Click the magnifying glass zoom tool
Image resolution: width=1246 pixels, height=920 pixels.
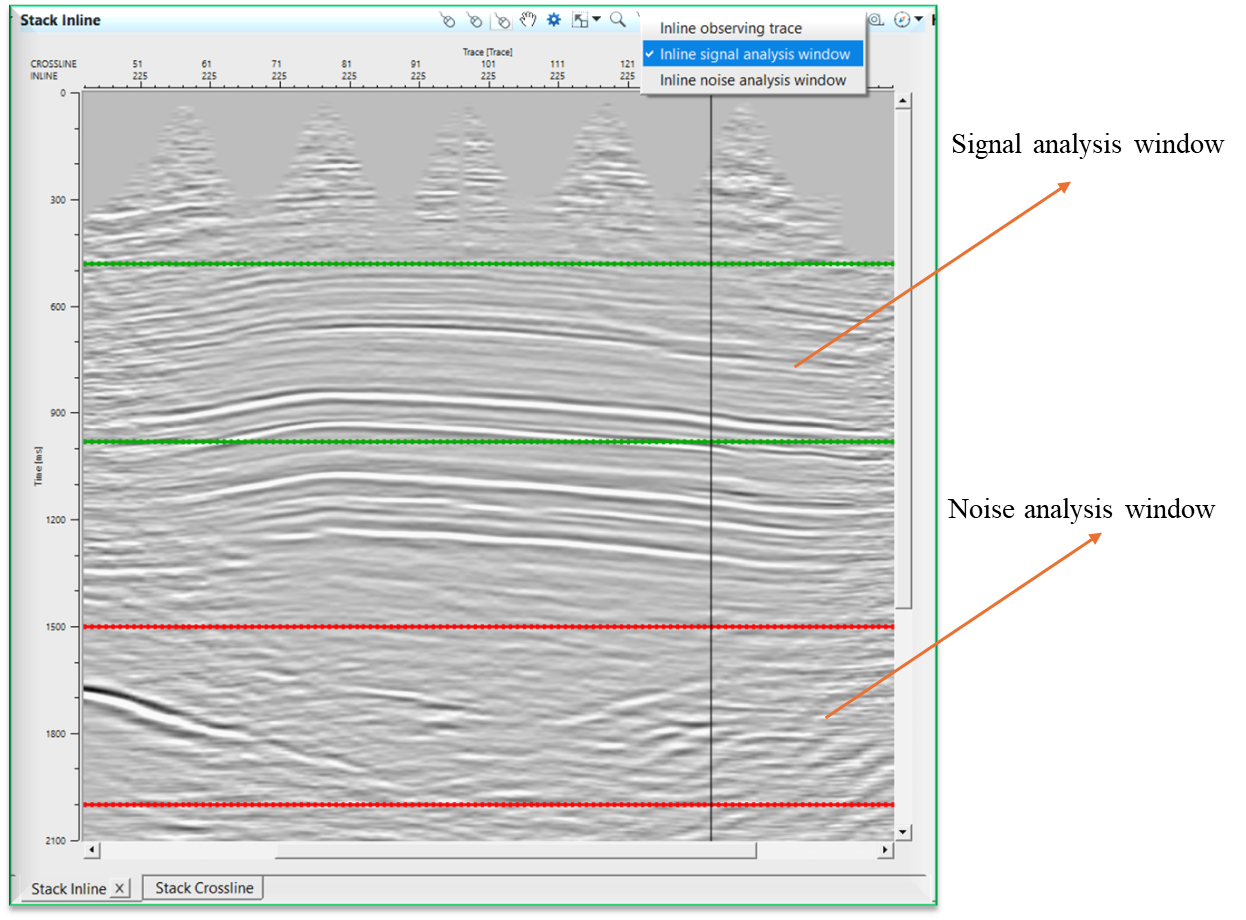pyautogui.click(x=618, y=20)
